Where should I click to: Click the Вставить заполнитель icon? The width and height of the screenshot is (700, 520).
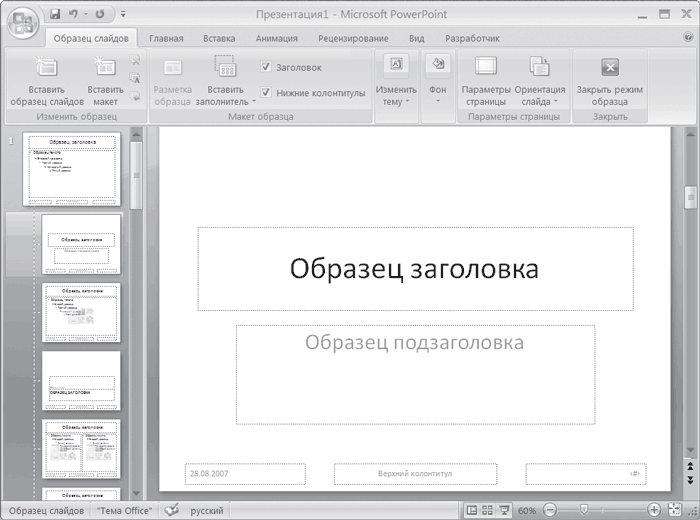tap(225, 67)
